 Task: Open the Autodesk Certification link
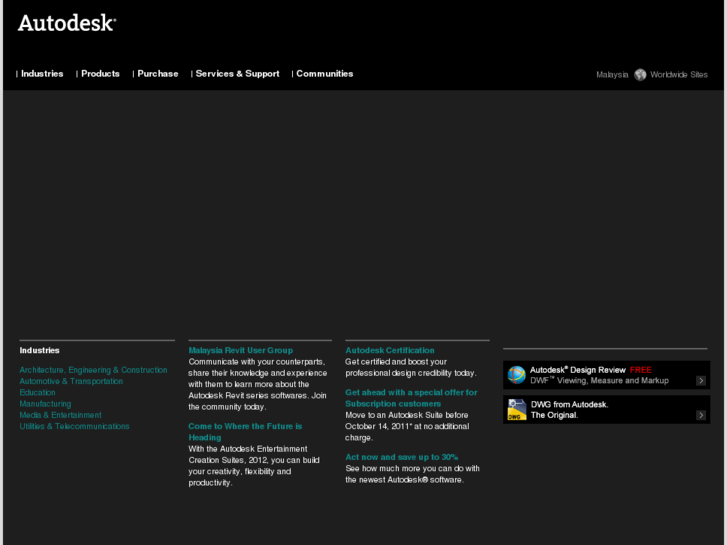(390, 351)
